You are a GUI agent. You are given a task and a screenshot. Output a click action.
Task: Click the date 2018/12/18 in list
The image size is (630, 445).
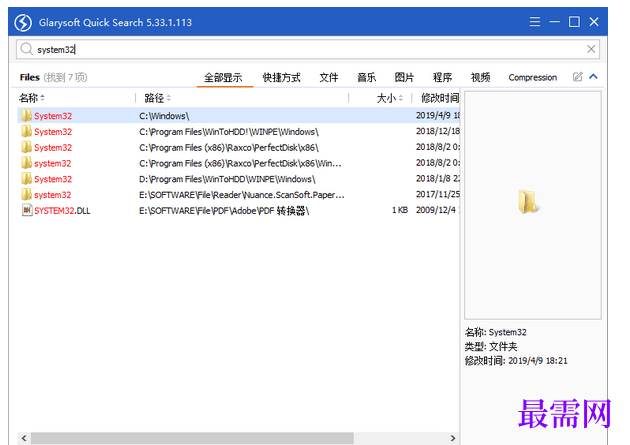[x=438, y=131]
